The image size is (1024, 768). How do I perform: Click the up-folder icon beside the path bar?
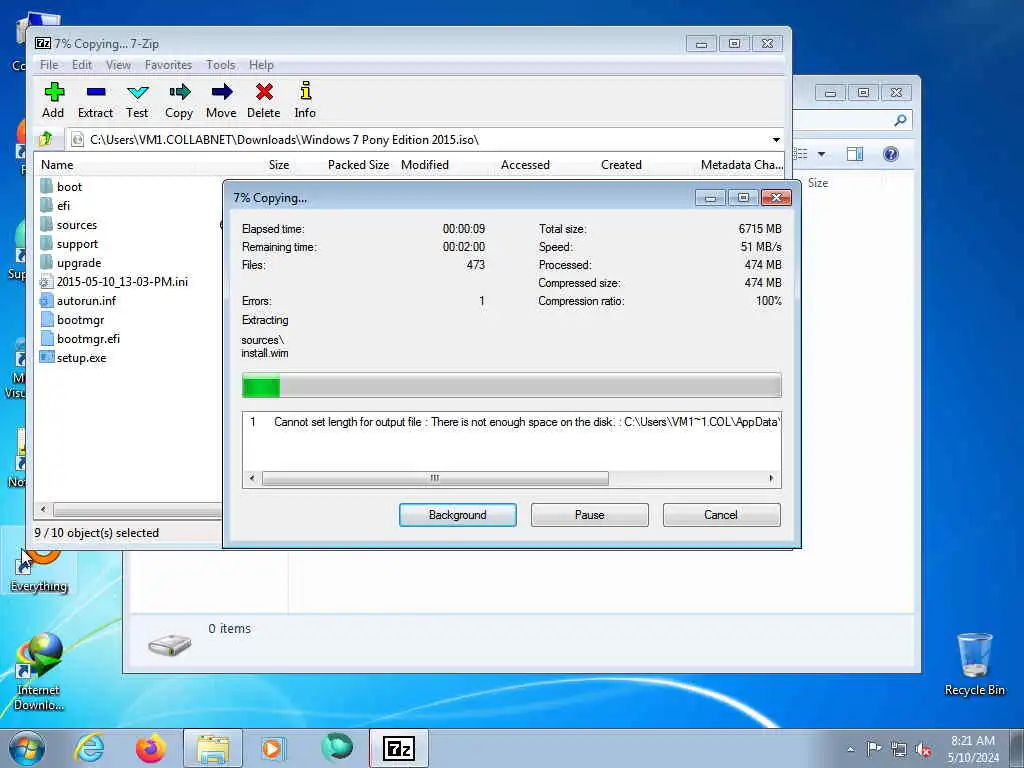[46, 139]
